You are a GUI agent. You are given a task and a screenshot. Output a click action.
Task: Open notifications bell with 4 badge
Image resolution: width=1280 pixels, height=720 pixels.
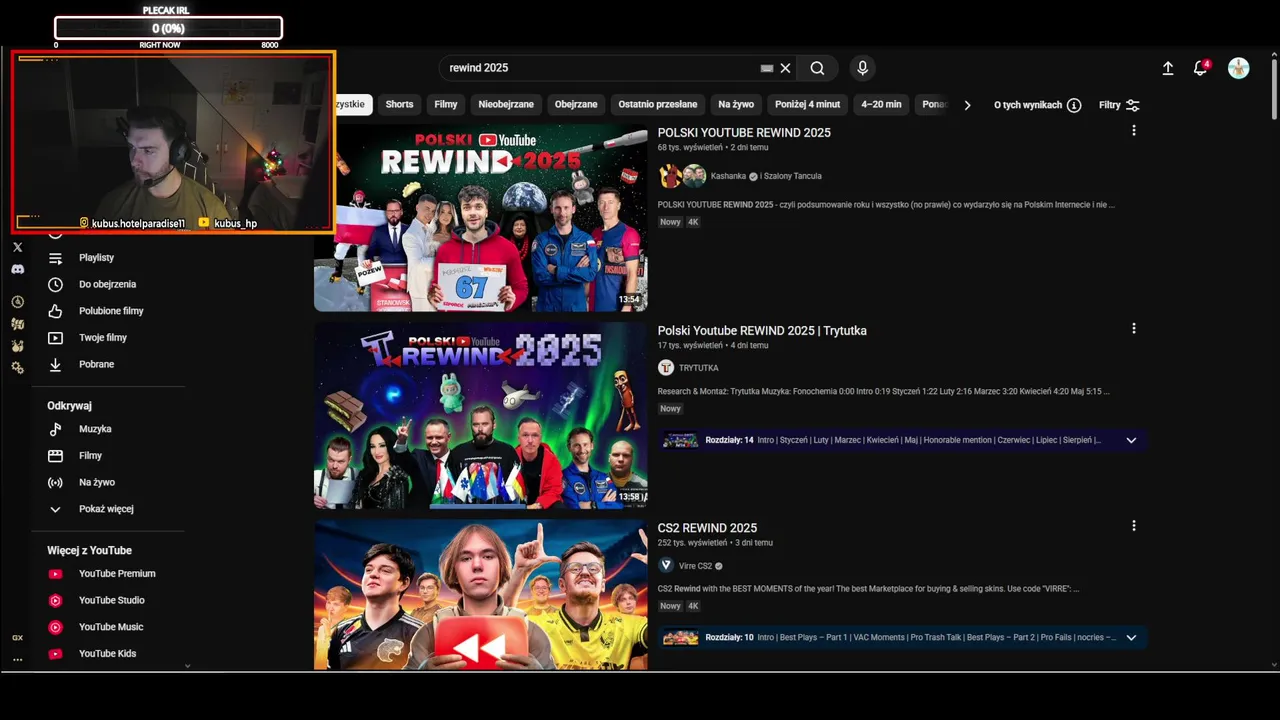tap(1201, 68)
